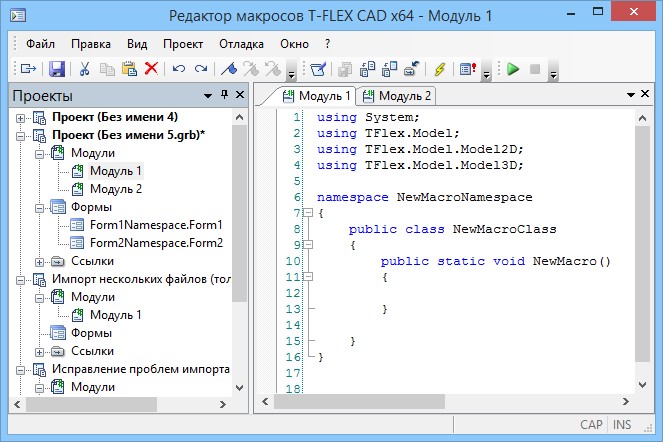Click the exit macro editor toolbar icon
Viewport: 663px width, 442px height.
pos(28,69)
